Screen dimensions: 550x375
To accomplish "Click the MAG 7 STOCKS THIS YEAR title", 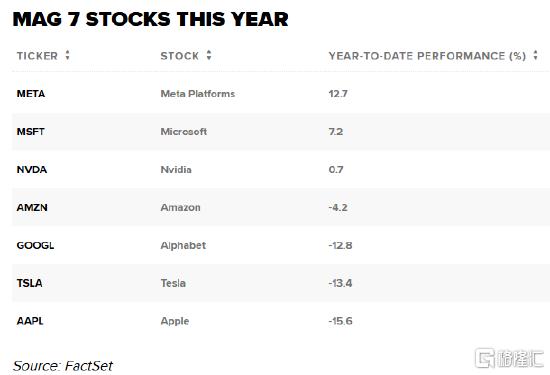I will (150, 19).
